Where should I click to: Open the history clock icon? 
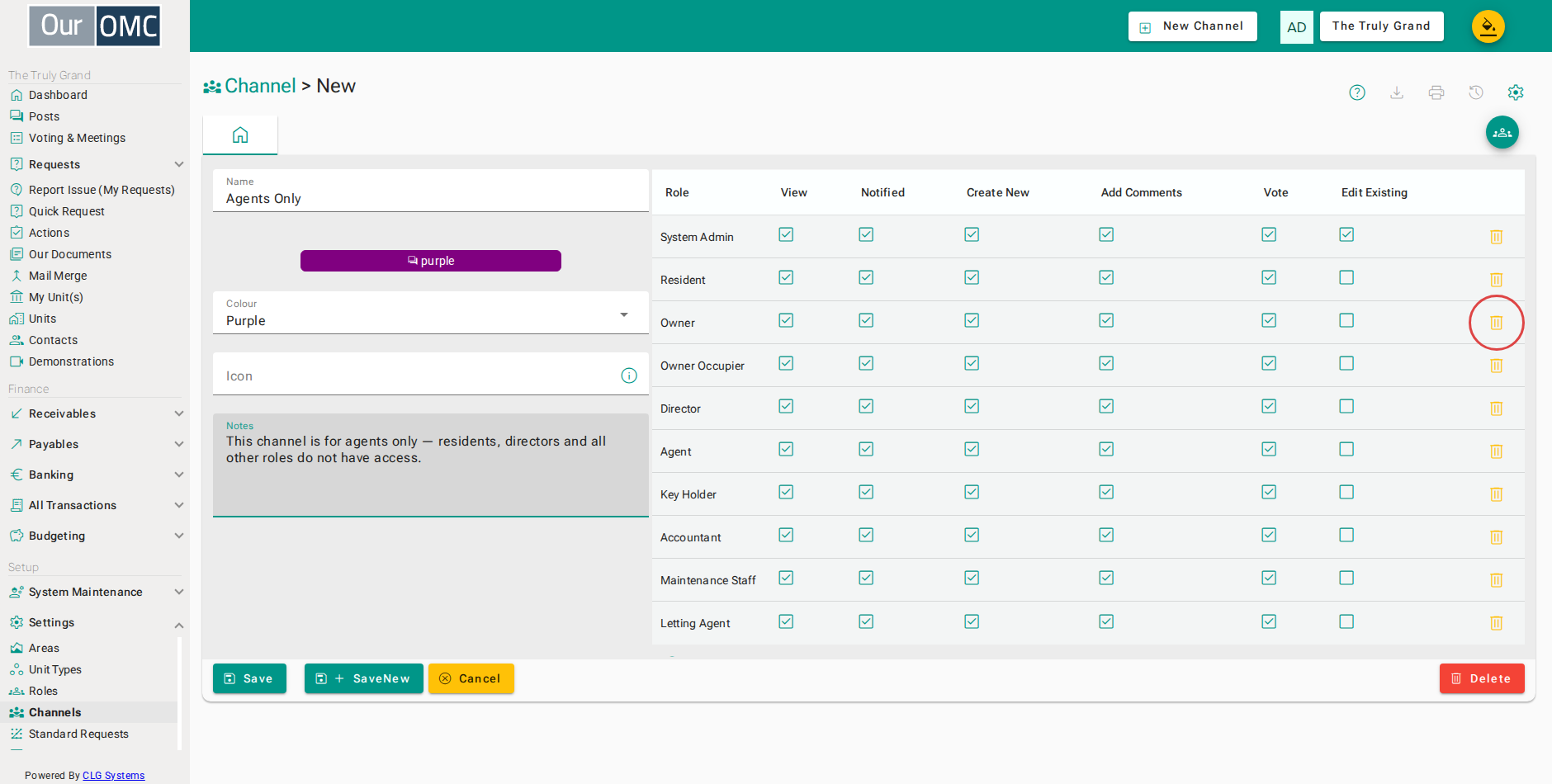[x=1476, y=92]
